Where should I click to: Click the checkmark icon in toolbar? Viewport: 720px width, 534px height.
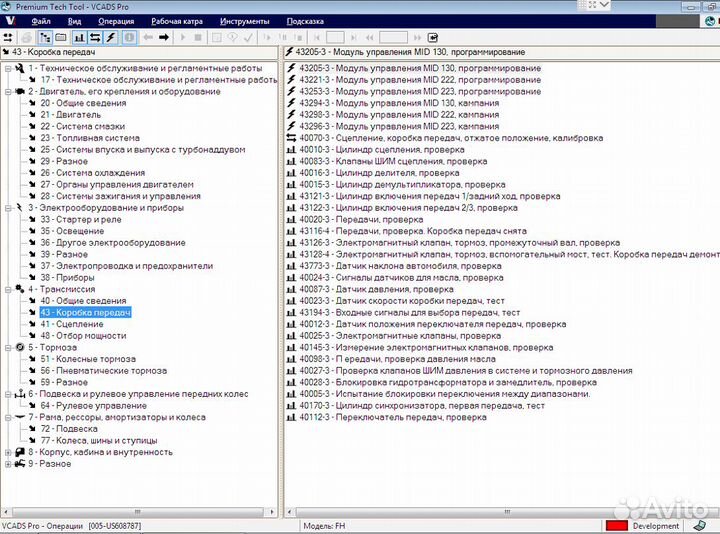[x=248, y=38]
